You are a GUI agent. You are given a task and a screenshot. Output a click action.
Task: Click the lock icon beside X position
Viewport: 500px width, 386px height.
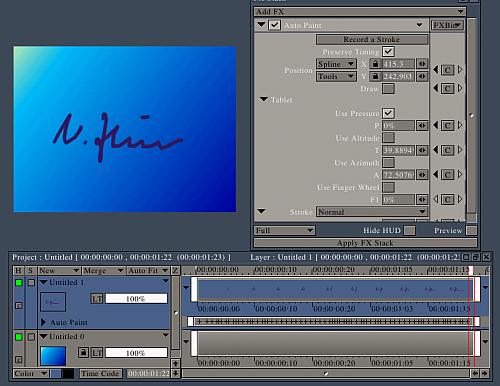[x=375, y=64]
